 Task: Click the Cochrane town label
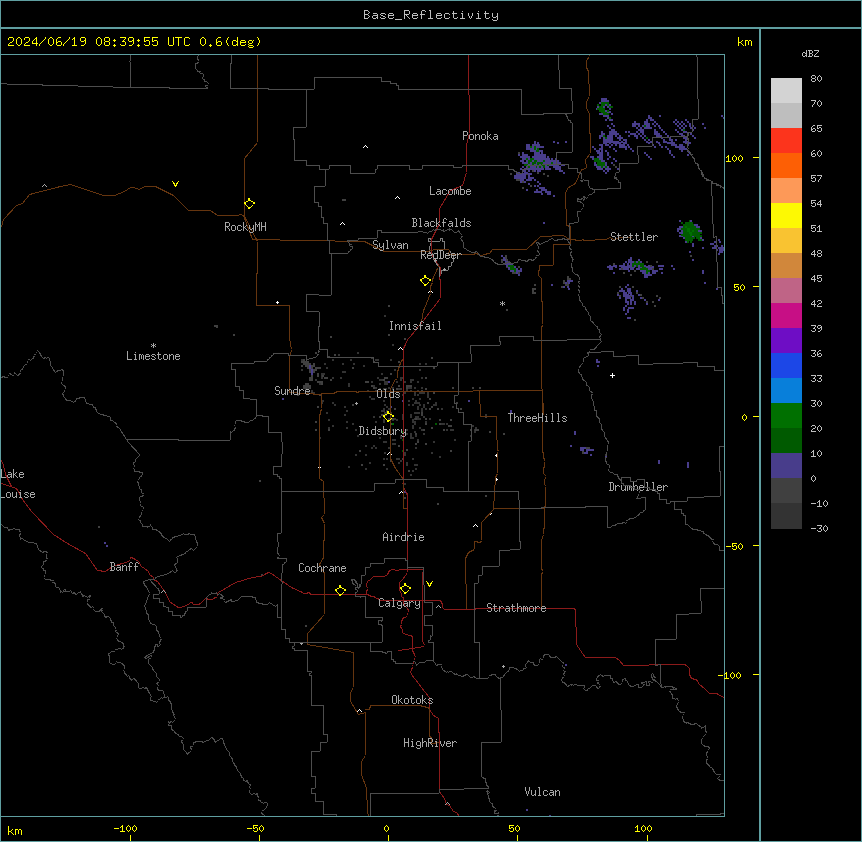coord(322,568)
